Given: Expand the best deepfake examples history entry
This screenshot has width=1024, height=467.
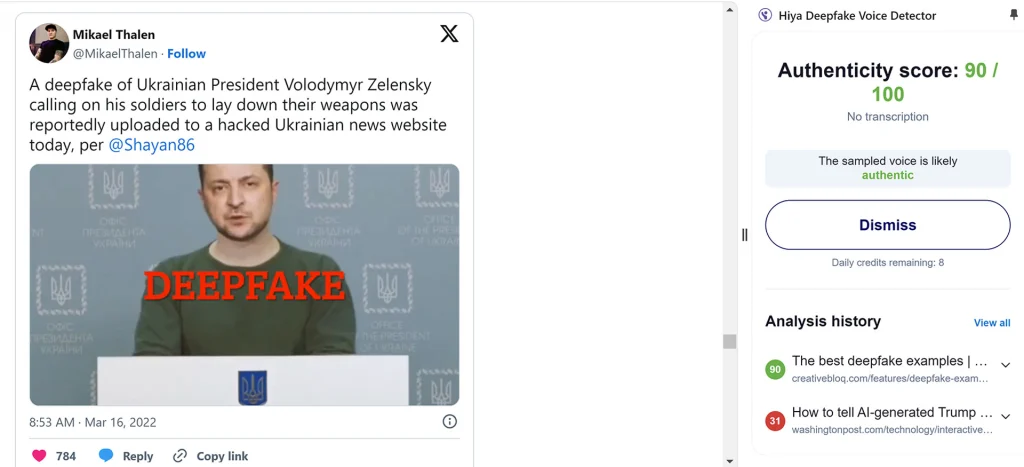Looking at the screenshot, I should 1005,365.
